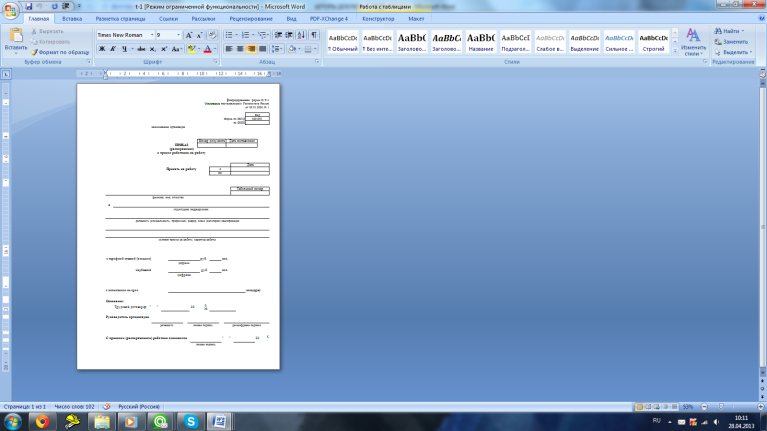Open the Ссылки ribbon tab
The image size is (767, 431).
(x=168, y=19)
